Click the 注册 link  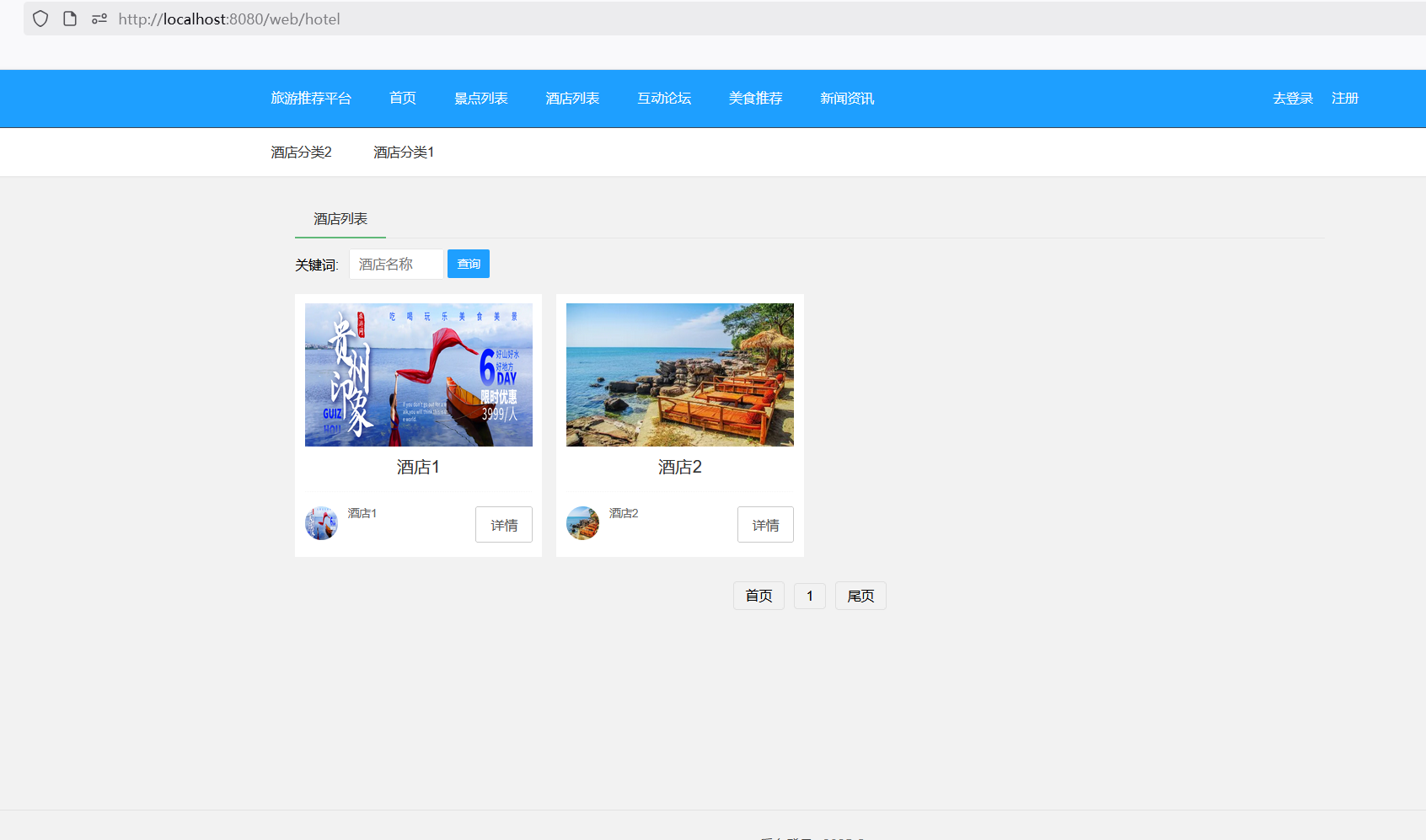pyautogui.click(x=1345, y=99)
